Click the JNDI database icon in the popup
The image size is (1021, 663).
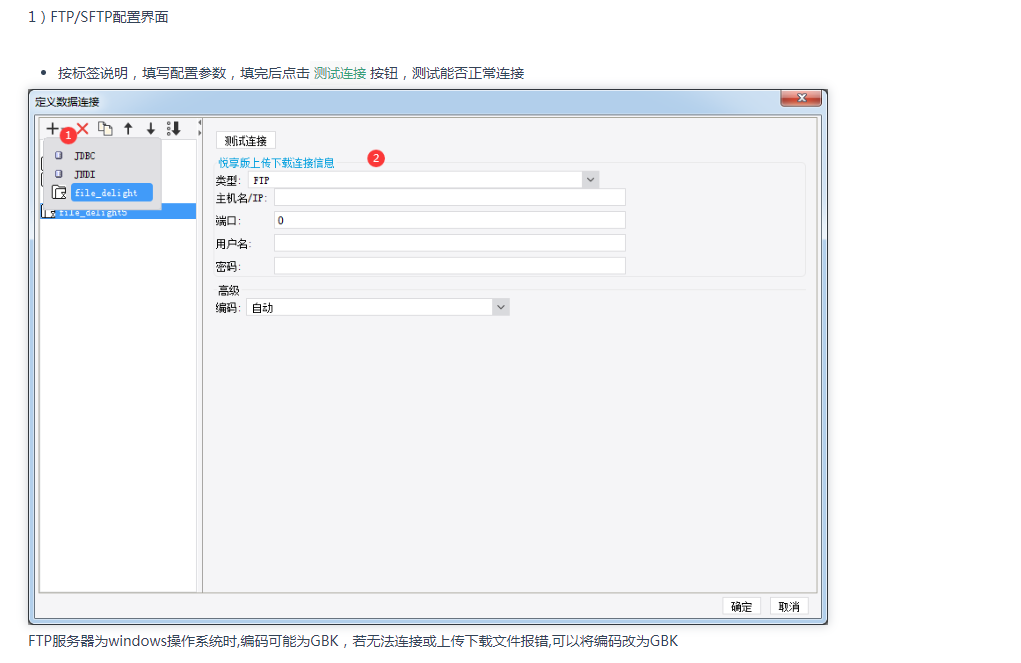(59, 174)
